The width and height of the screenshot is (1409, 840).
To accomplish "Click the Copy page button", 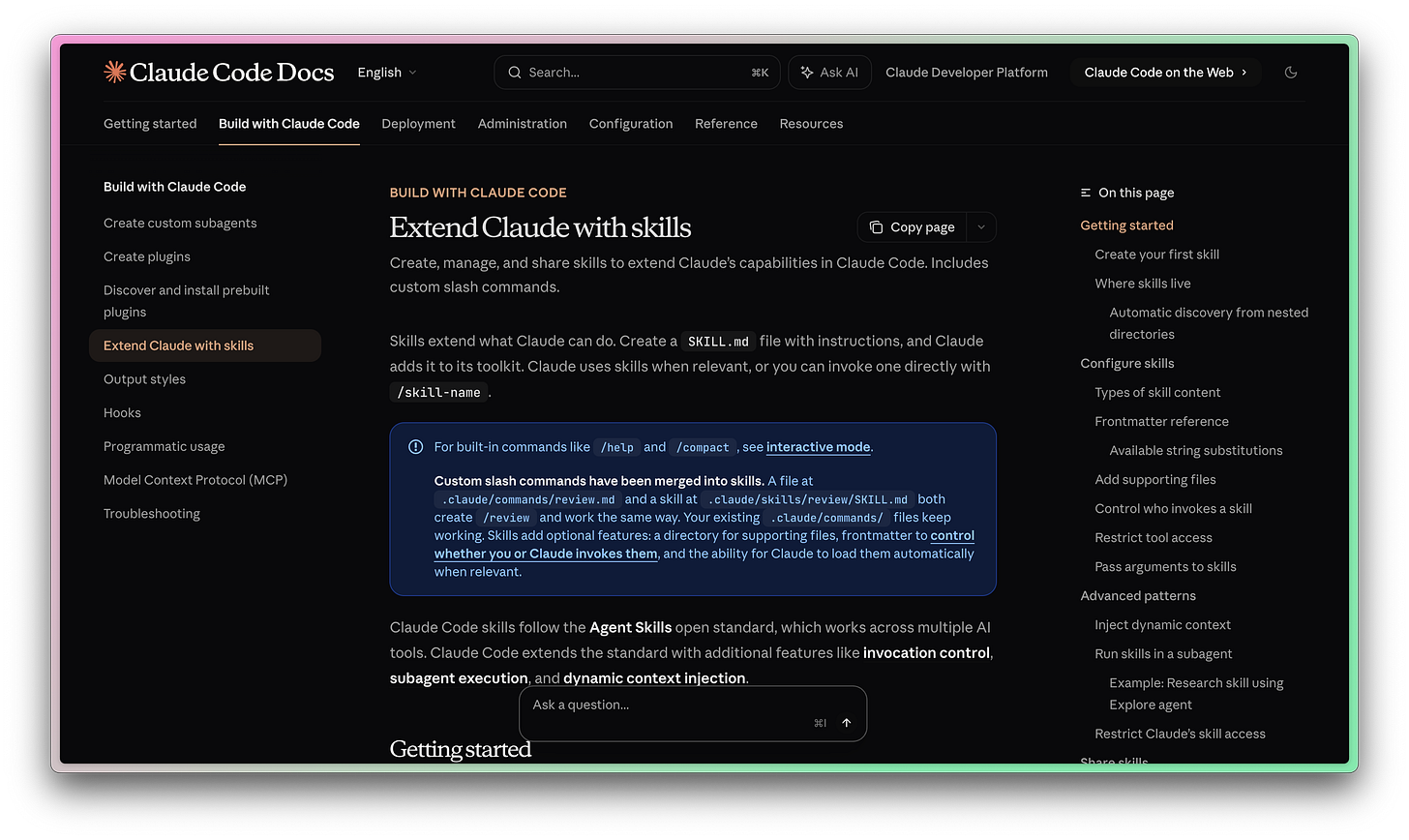I will tap(913, 227).
